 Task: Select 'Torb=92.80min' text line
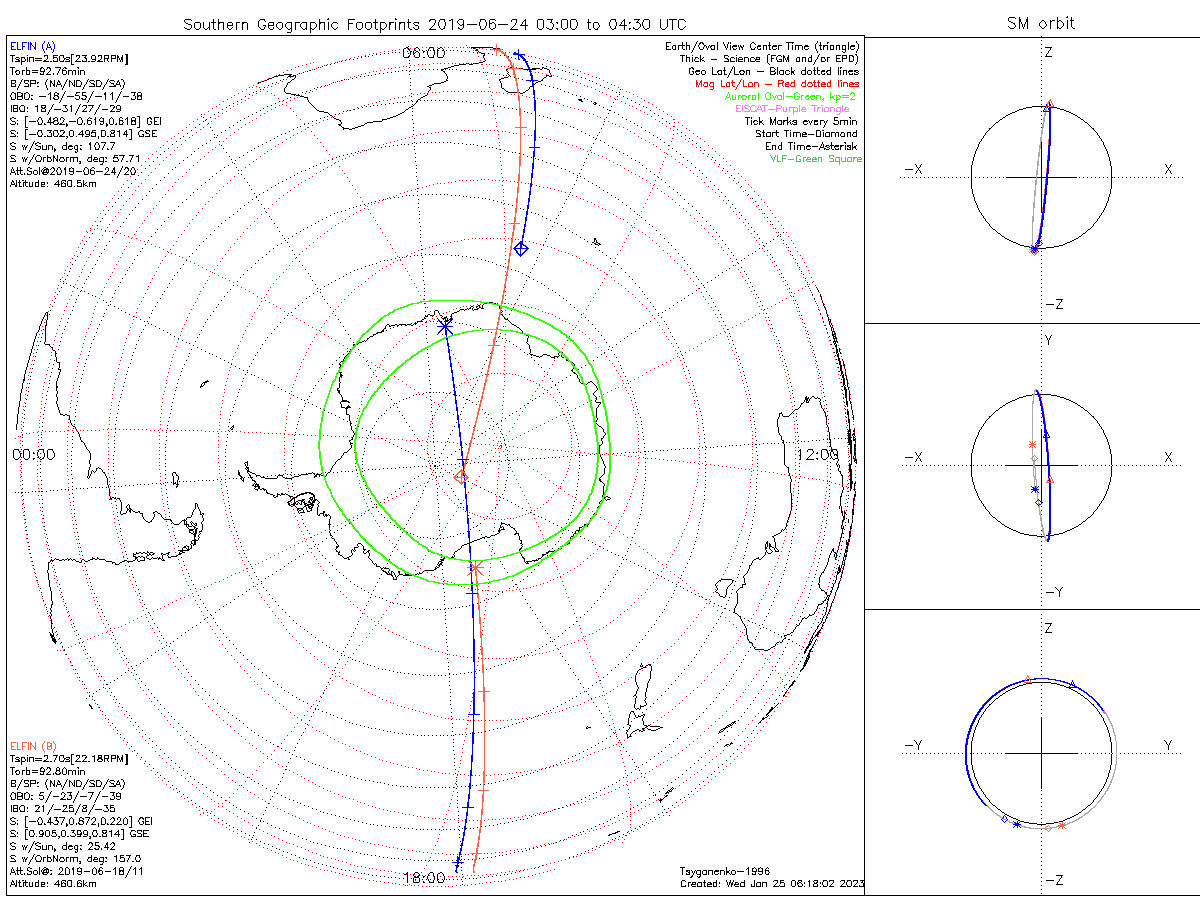[48, 771]
